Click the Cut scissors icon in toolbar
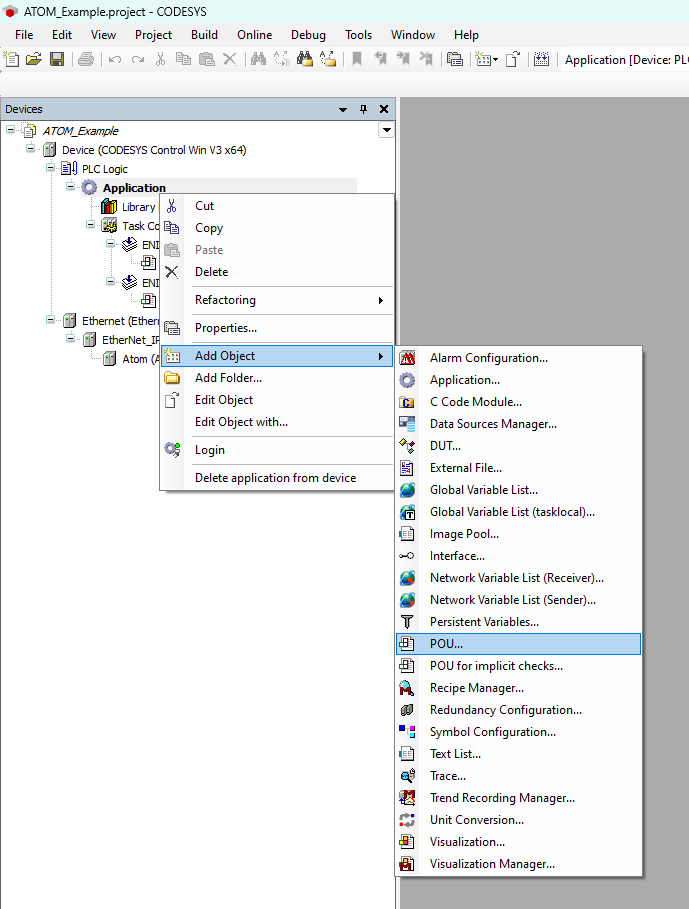Viewport: 689px width, 909px height. click(161, 59)
